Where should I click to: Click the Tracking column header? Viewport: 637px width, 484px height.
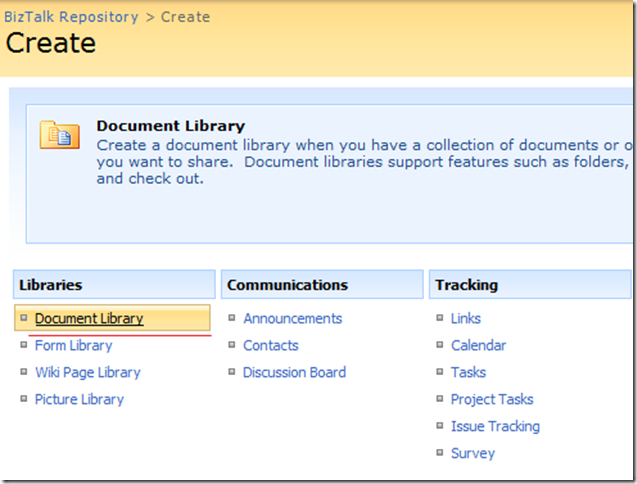coord(466,285)
